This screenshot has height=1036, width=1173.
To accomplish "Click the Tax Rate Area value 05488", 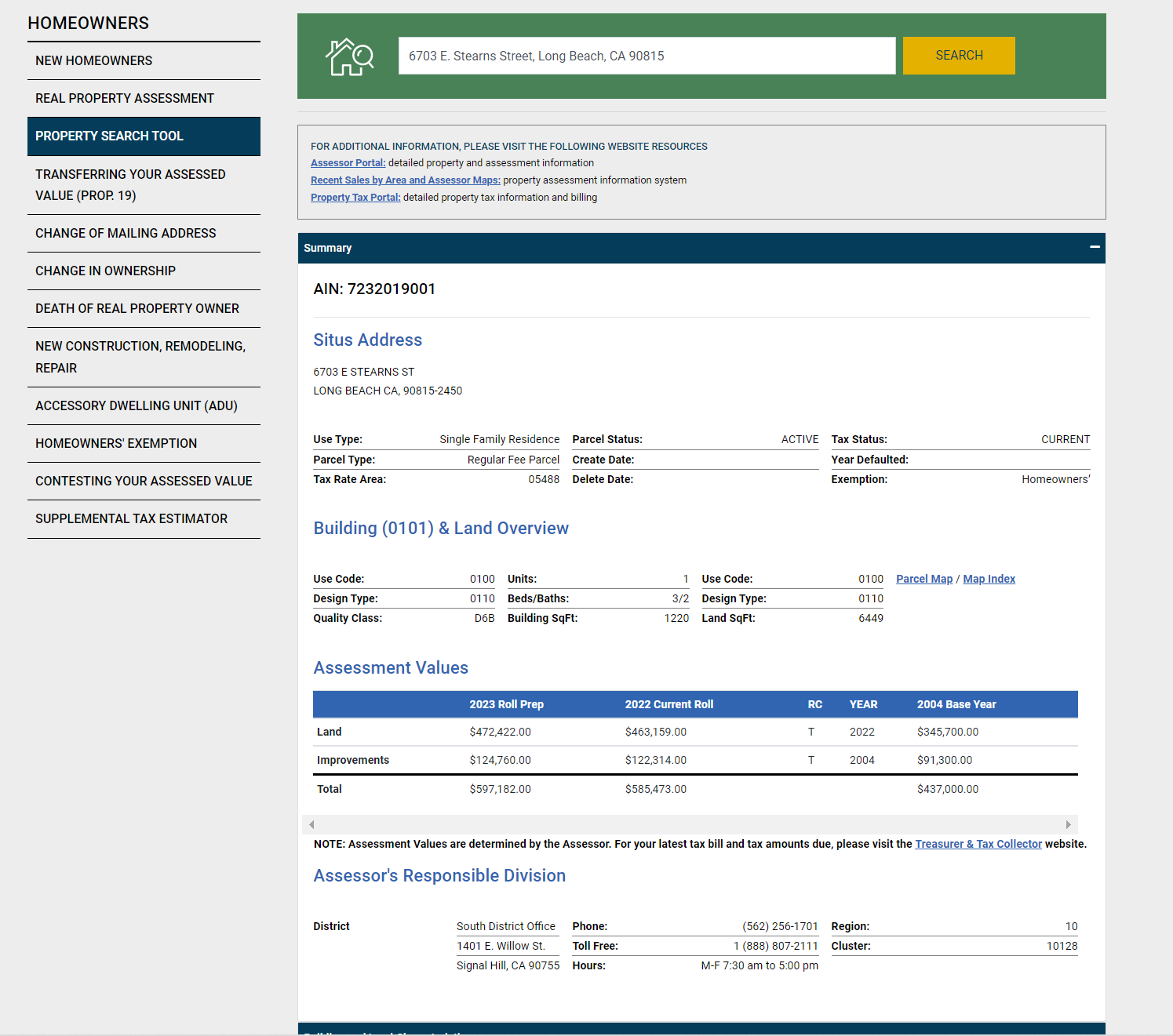I will click(x=544, y=479).
